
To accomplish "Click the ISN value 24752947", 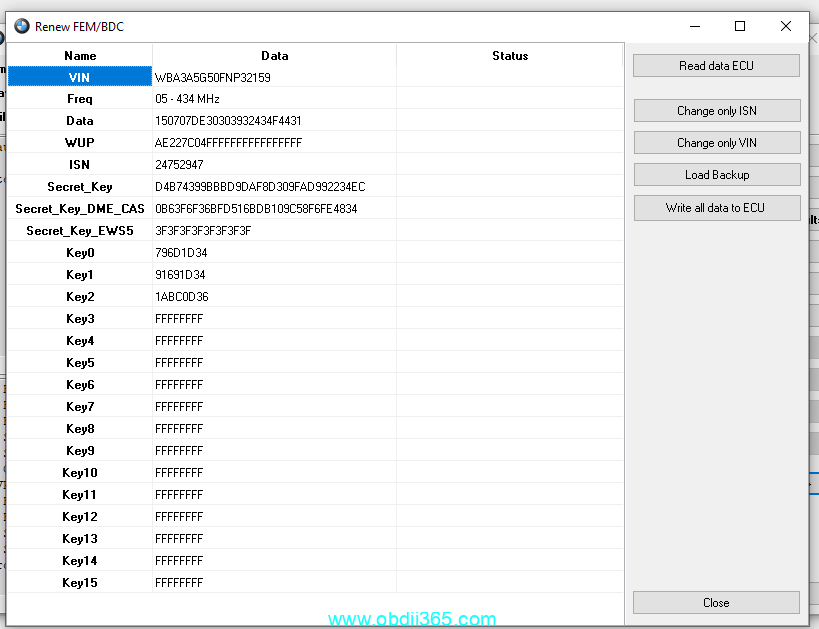I will pyautogui.click(x=179, y=165).
